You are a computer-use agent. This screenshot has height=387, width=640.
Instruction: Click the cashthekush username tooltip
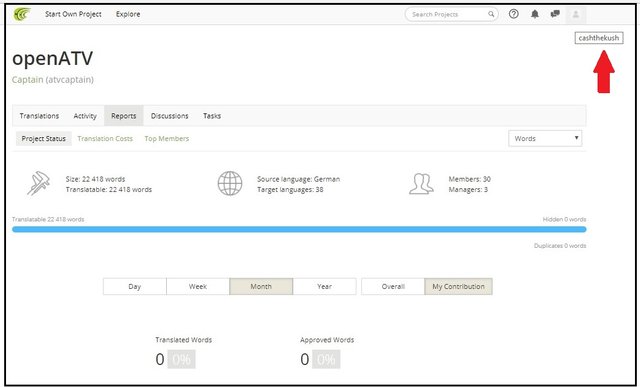599,38
